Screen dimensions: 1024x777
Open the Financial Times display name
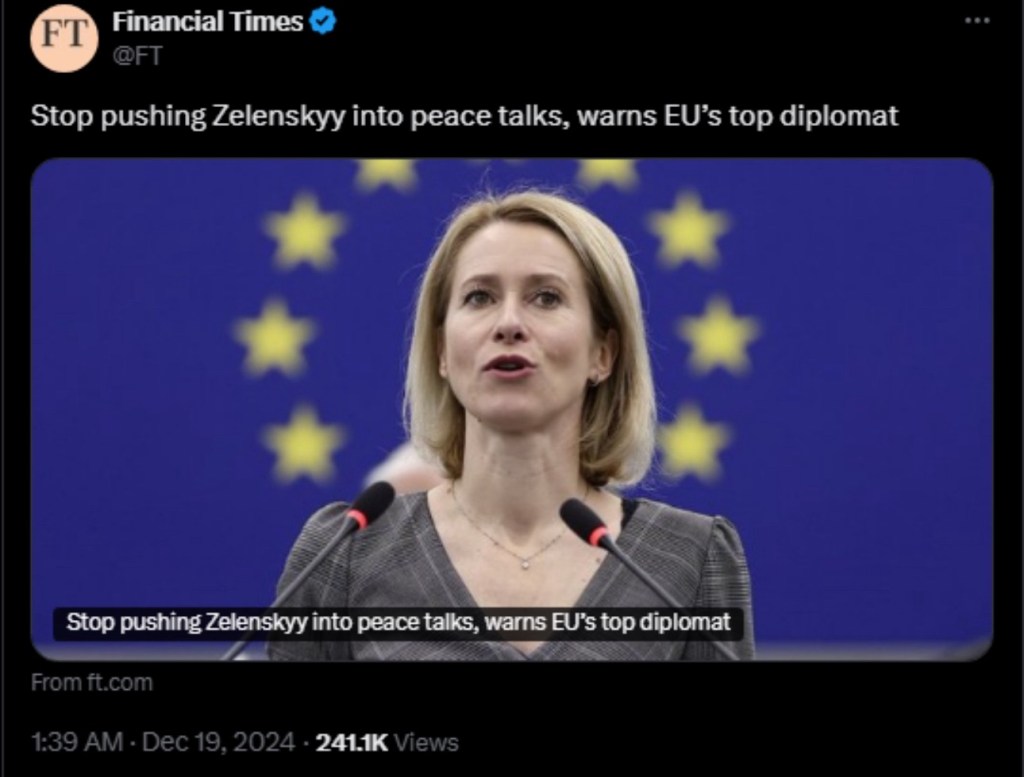(207, 22)
